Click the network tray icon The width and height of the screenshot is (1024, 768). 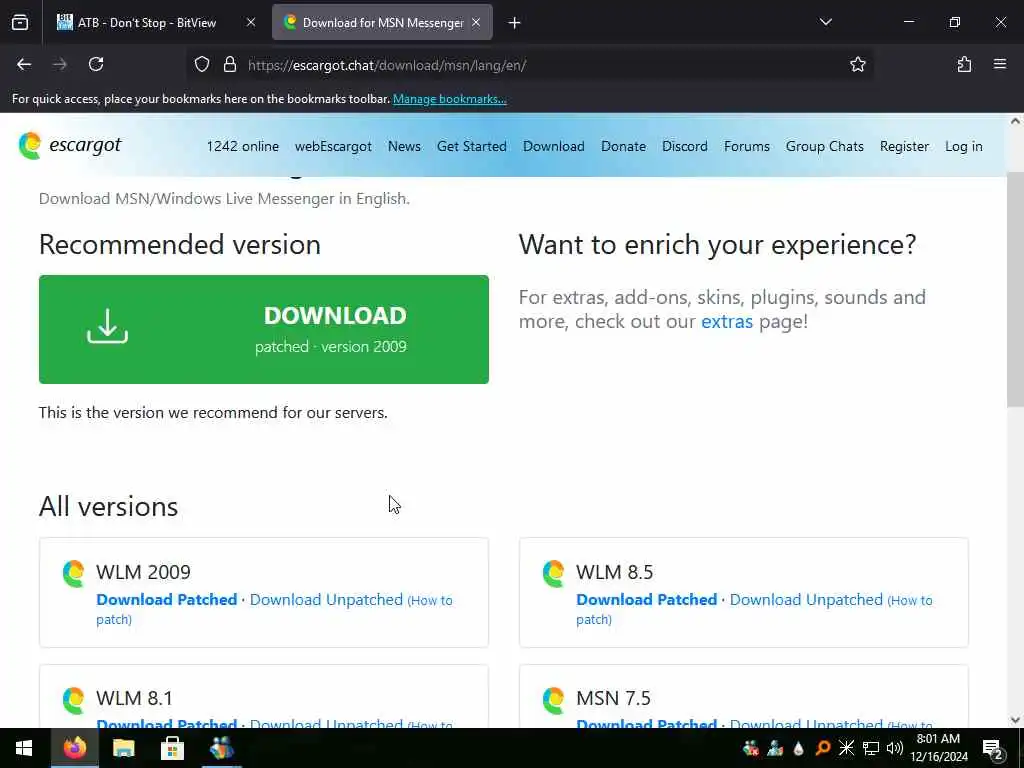tap(871, 748)
